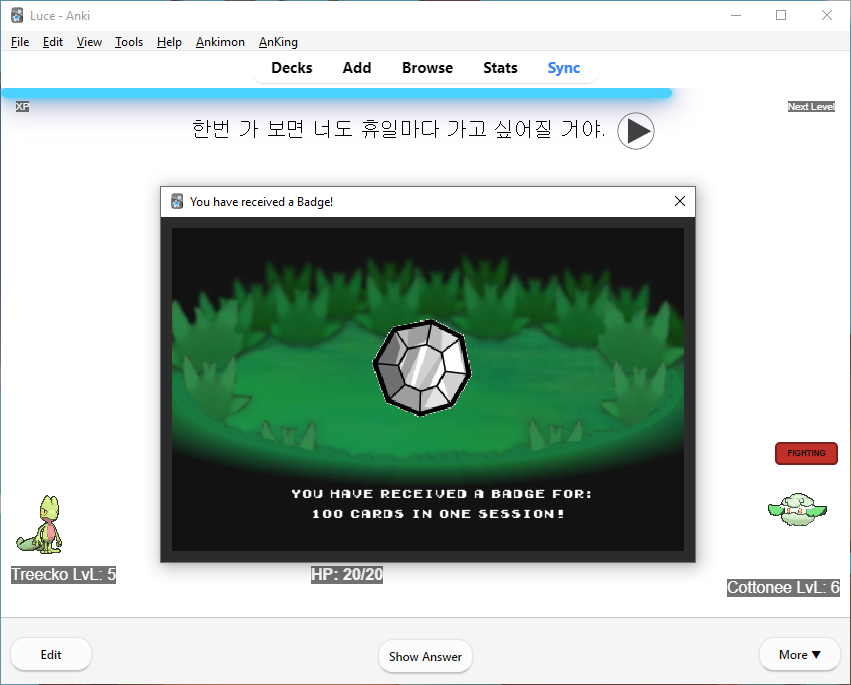Click '100 cards in one session!' text

438,513
